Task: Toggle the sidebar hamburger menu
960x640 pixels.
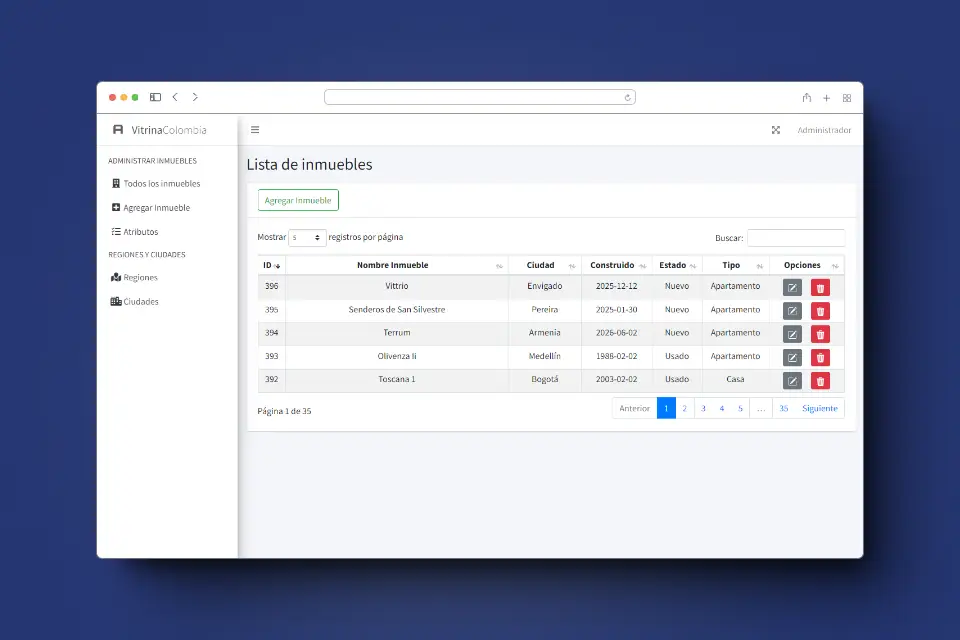Action: [x=255, y=130]
